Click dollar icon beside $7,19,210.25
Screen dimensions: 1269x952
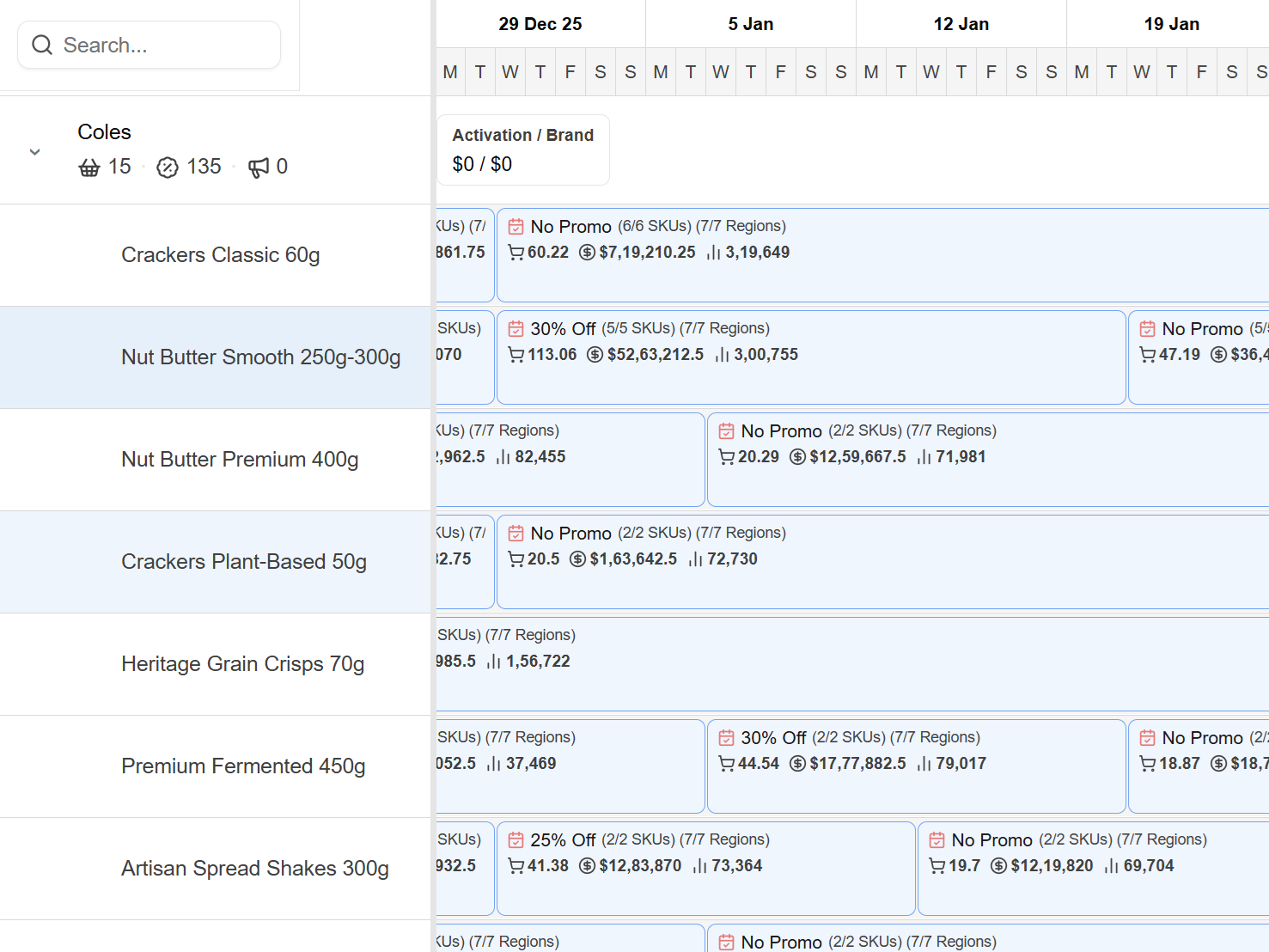click(x=588, y=253)
